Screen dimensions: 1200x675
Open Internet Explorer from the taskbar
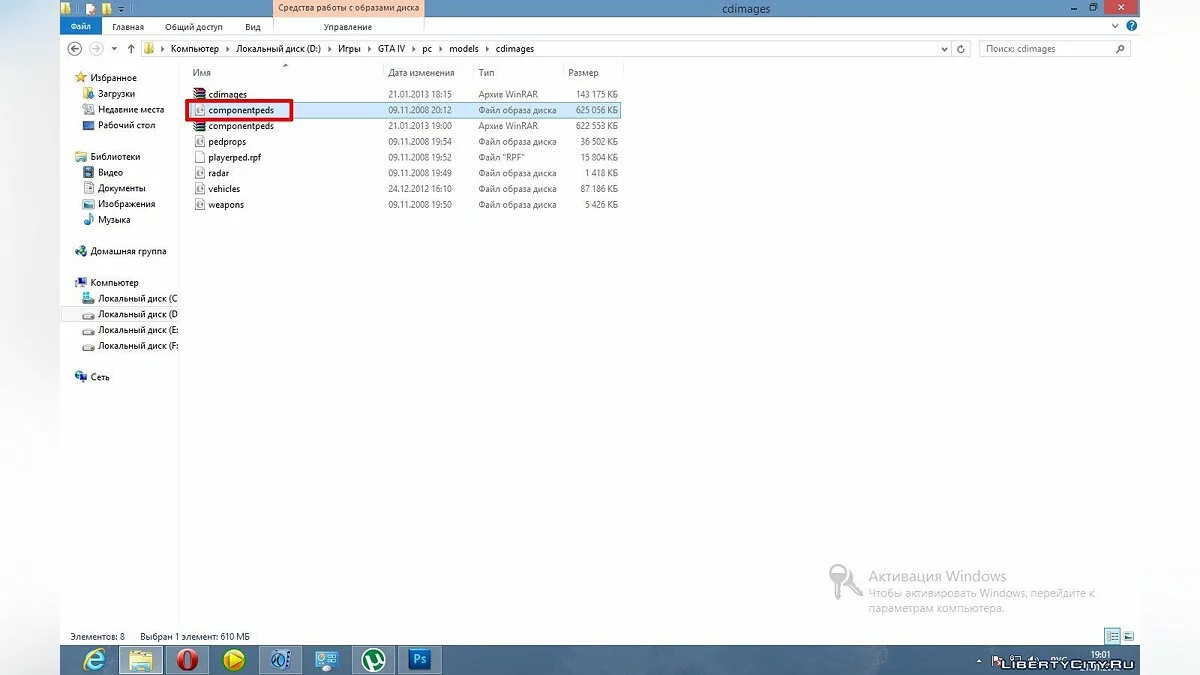(97, 660)
